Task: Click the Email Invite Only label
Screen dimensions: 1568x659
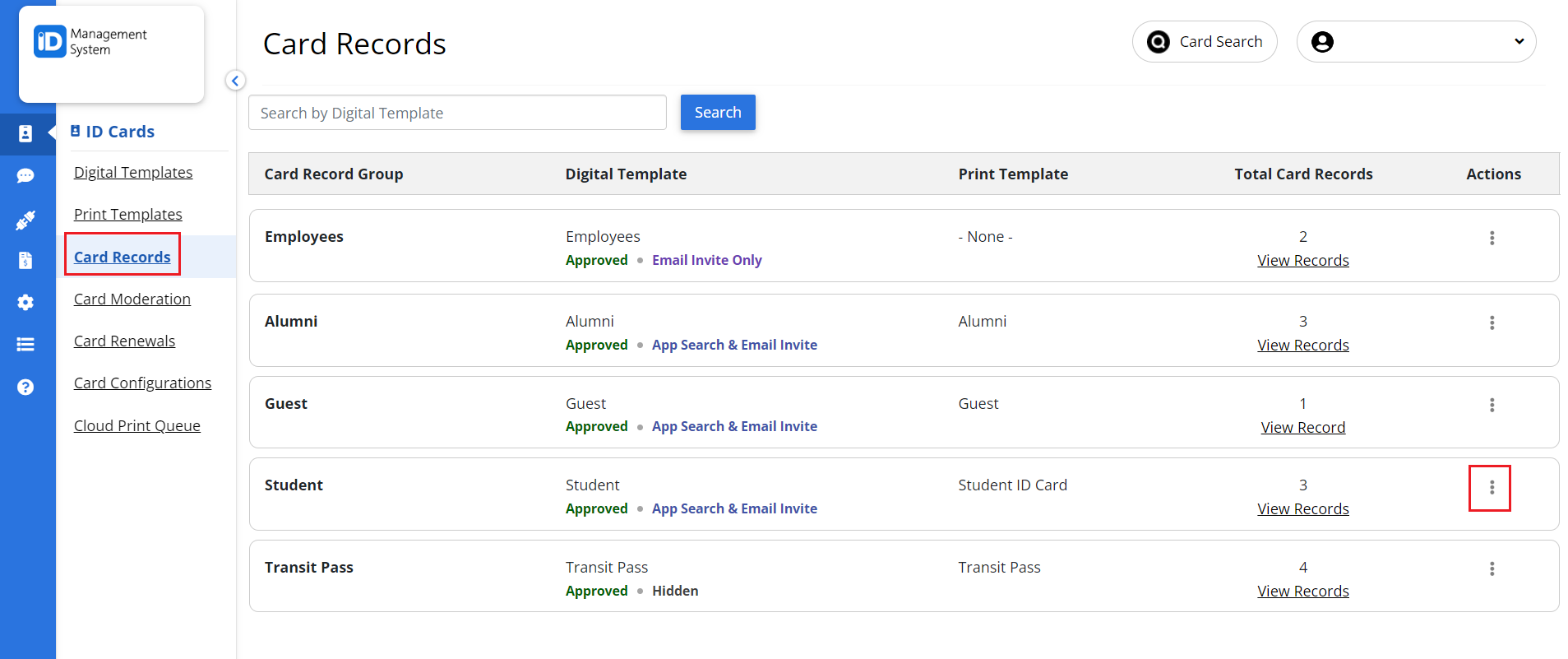Action: click(x=707, y=260)
